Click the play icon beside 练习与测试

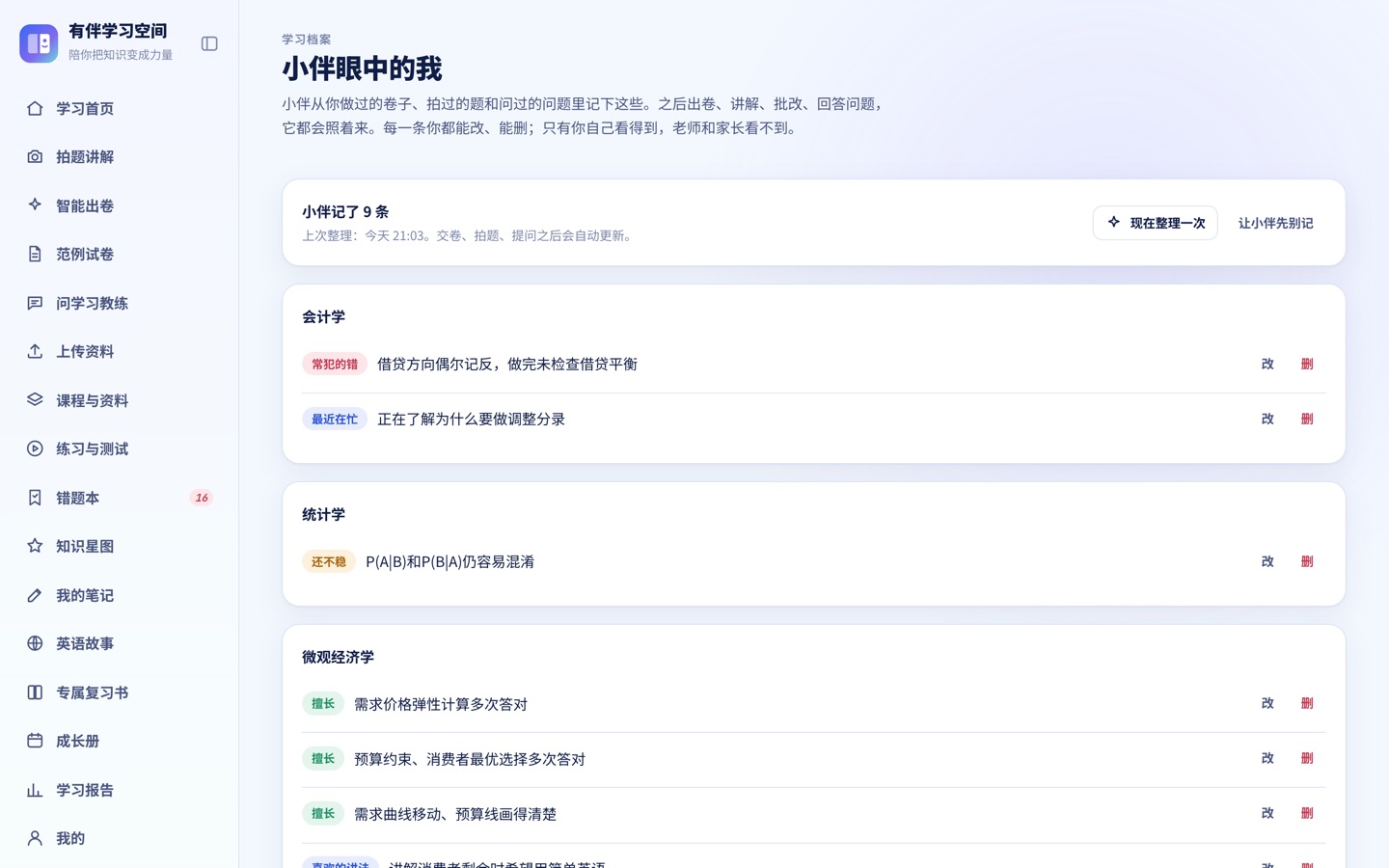tap(35, 448)
